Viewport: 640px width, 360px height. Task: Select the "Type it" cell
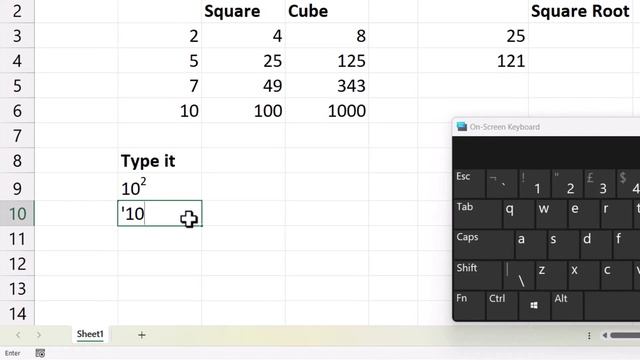(x=160, y=160)
